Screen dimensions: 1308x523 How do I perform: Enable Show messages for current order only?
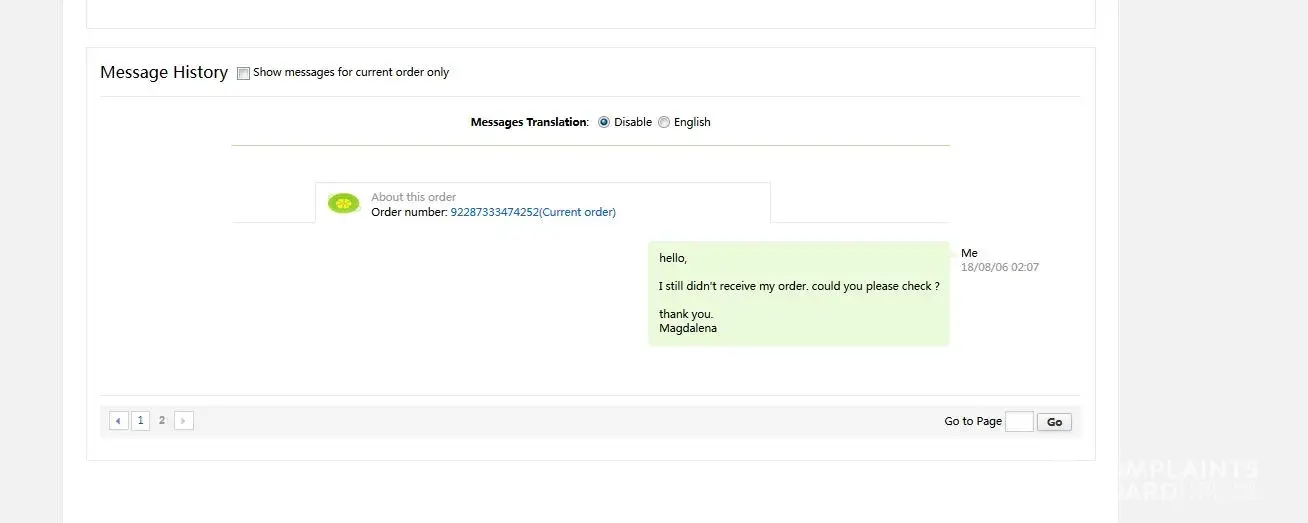coord(243,73)
